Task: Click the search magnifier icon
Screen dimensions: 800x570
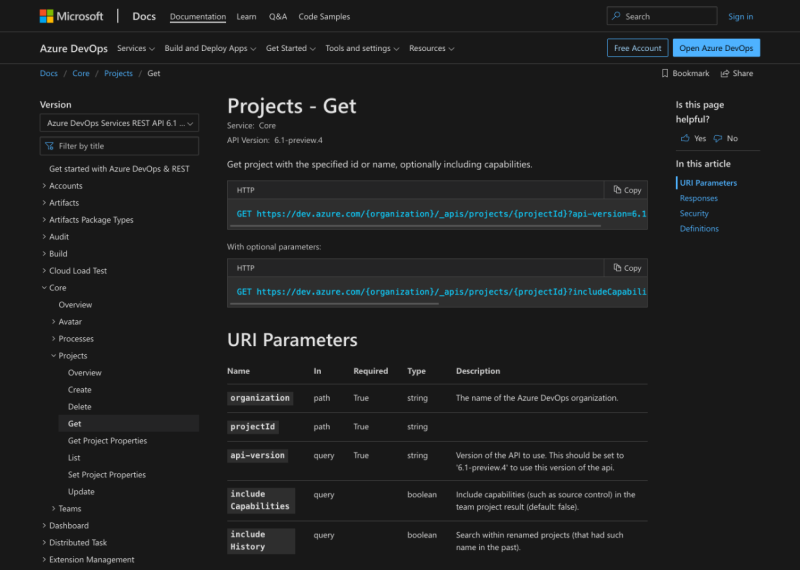Action: 616,16
